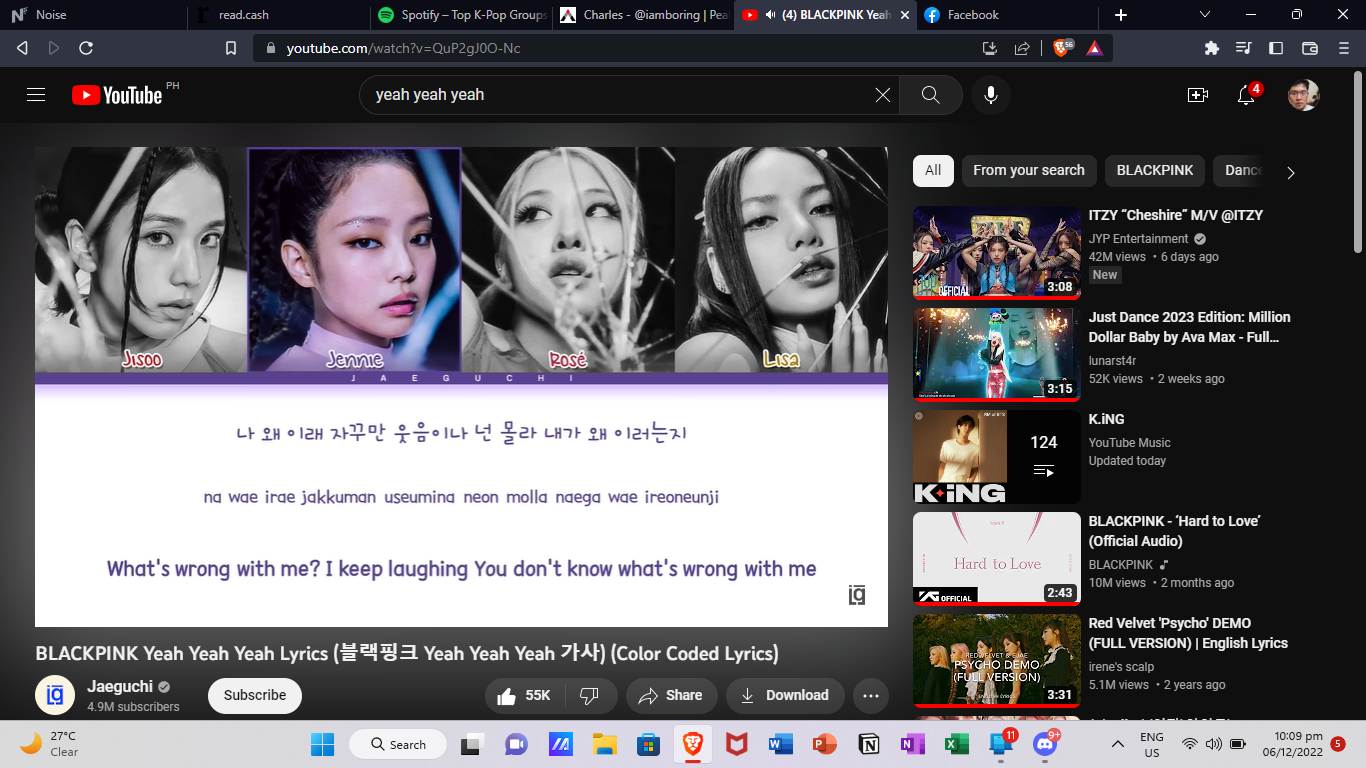
Task: Start voice search with the microphone icon
Action: pyautogui.click(x=991, y=95)
